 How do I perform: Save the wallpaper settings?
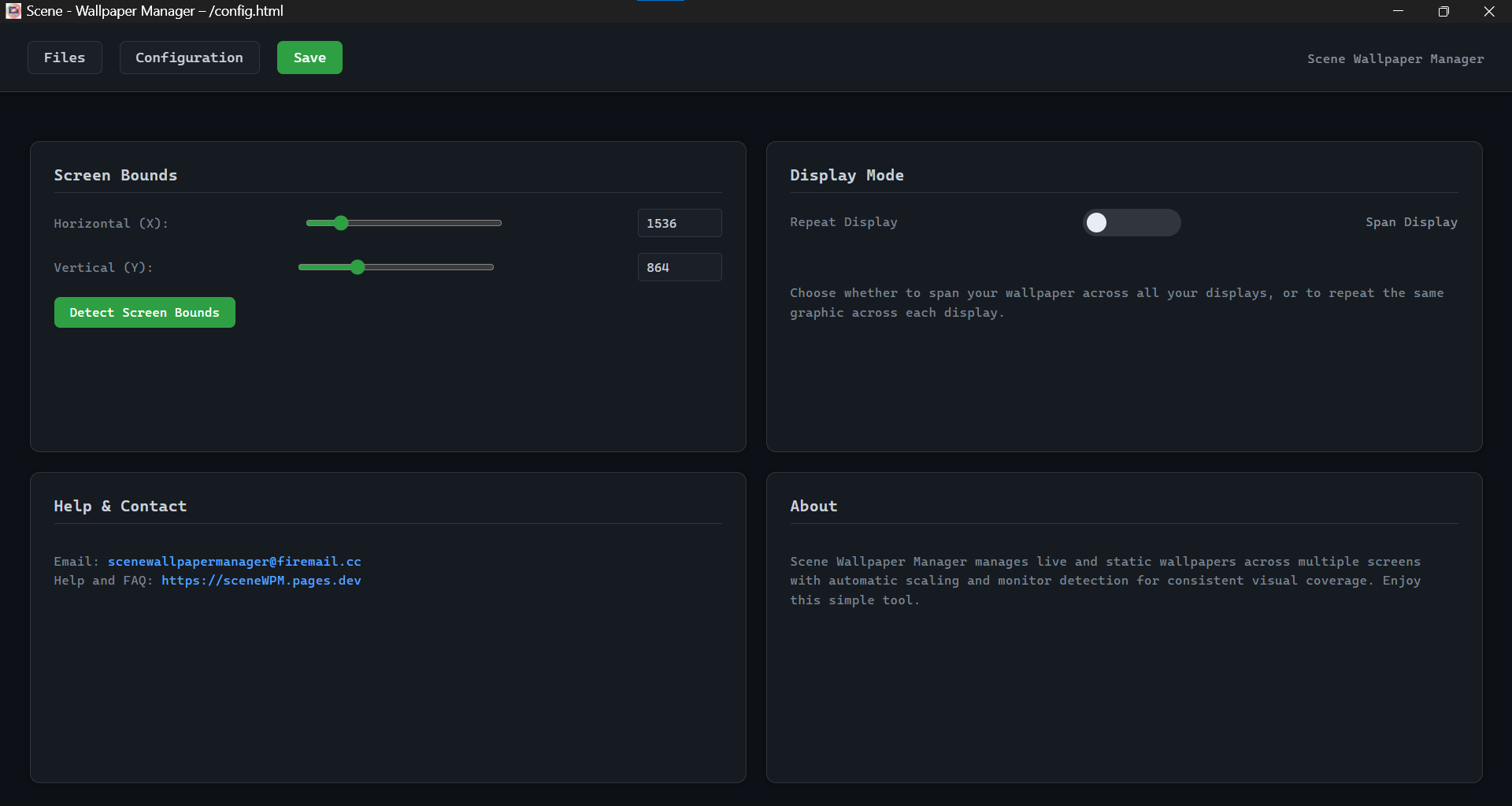(x=309, y=57)
